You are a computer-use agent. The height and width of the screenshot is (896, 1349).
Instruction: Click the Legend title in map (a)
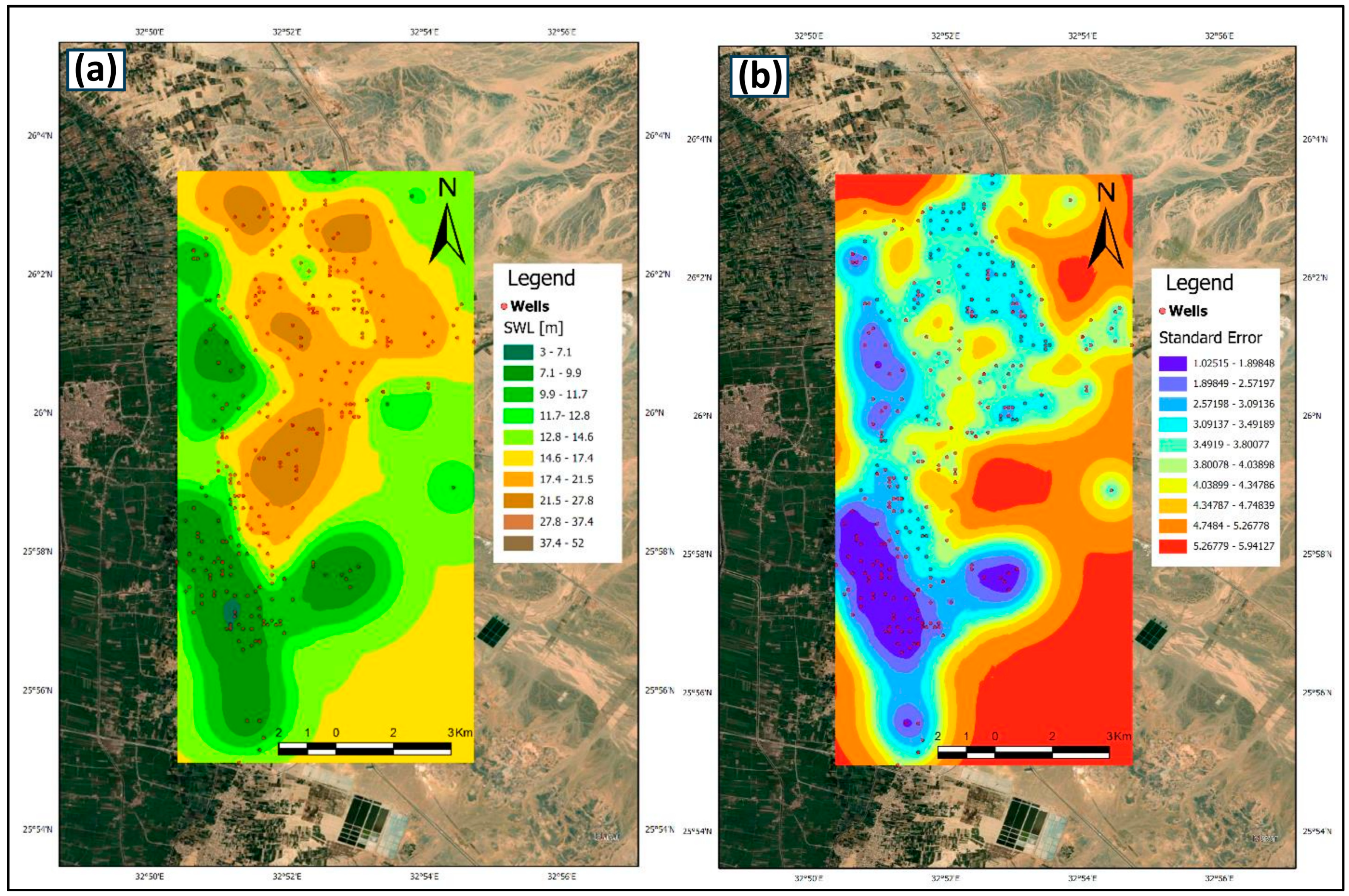tap(541, 278)
